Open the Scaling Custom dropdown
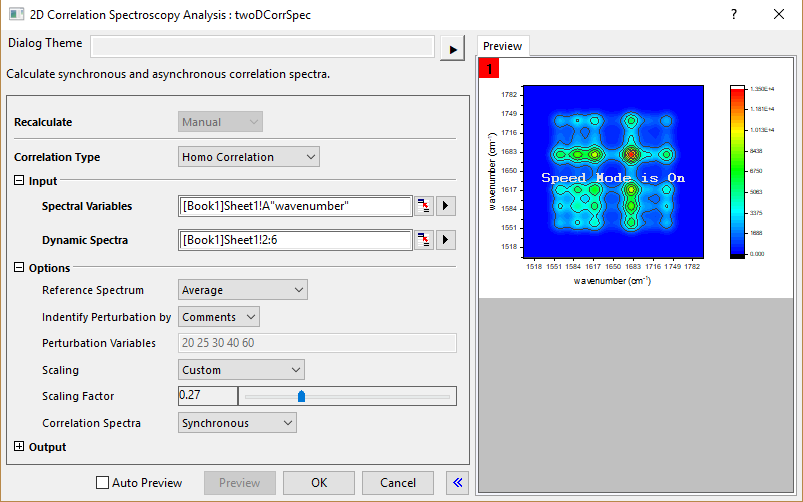This screenshot has height=502, width=803. click(x=241, y=370)
